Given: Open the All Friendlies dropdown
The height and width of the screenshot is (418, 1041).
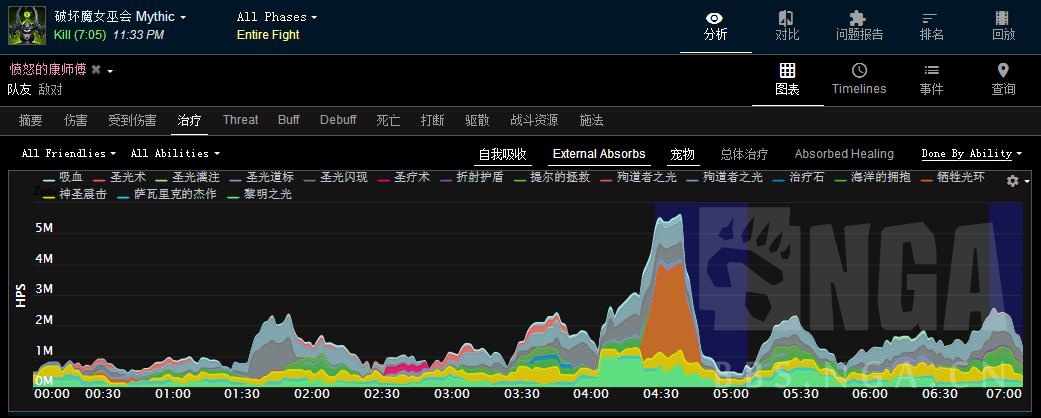Looking at the screenshot, I should pyautogui.click(x=68, y=153).
